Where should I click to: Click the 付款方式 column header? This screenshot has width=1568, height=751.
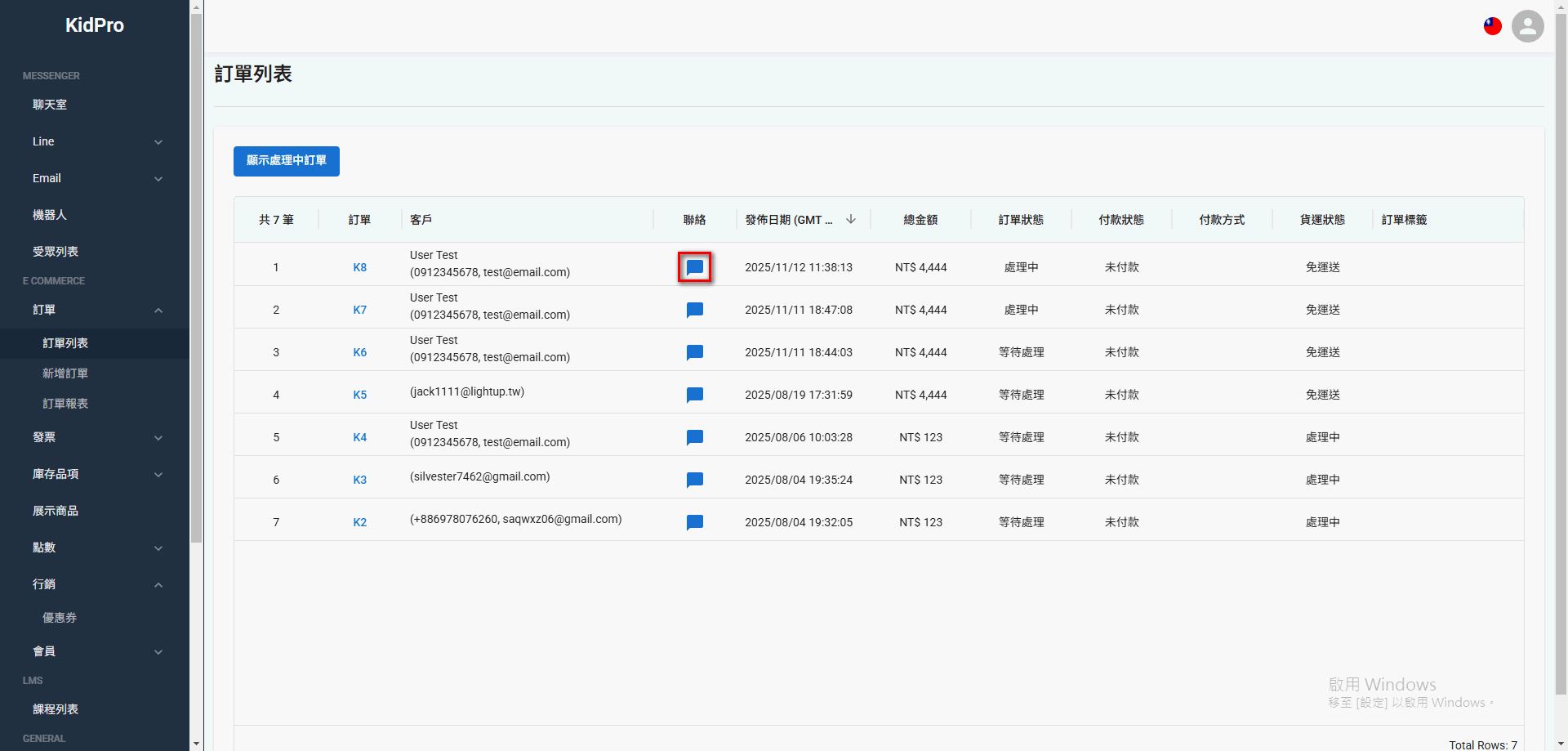coord(1222,220)
